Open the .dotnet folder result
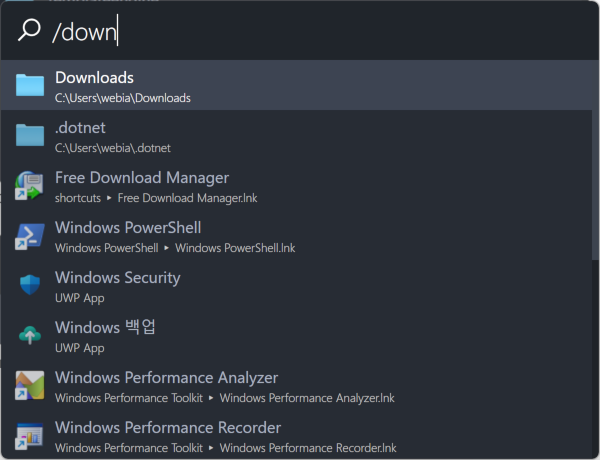This screenshot has width=600, height=460. pyautogui.click(x=297, y=135)
